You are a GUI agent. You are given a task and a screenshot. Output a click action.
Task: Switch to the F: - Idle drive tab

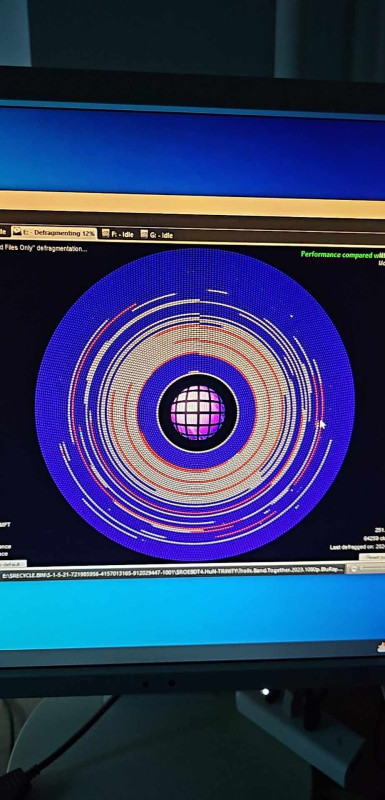click(x=117, y=234)
